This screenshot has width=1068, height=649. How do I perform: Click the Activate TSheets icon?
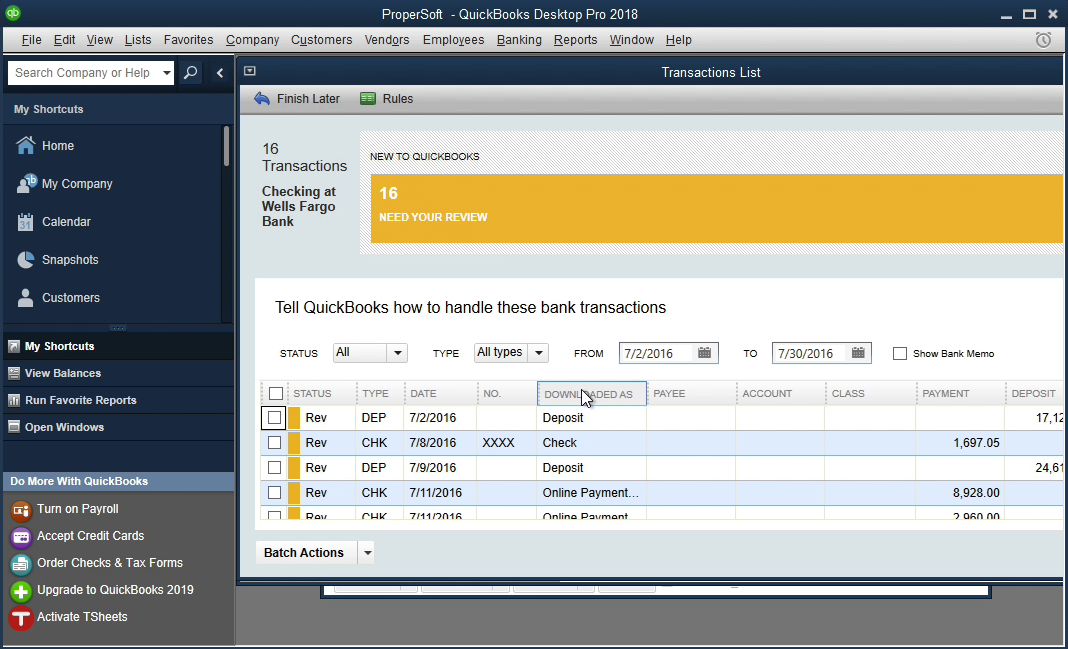pyautogui.click(x=20, y=618)
